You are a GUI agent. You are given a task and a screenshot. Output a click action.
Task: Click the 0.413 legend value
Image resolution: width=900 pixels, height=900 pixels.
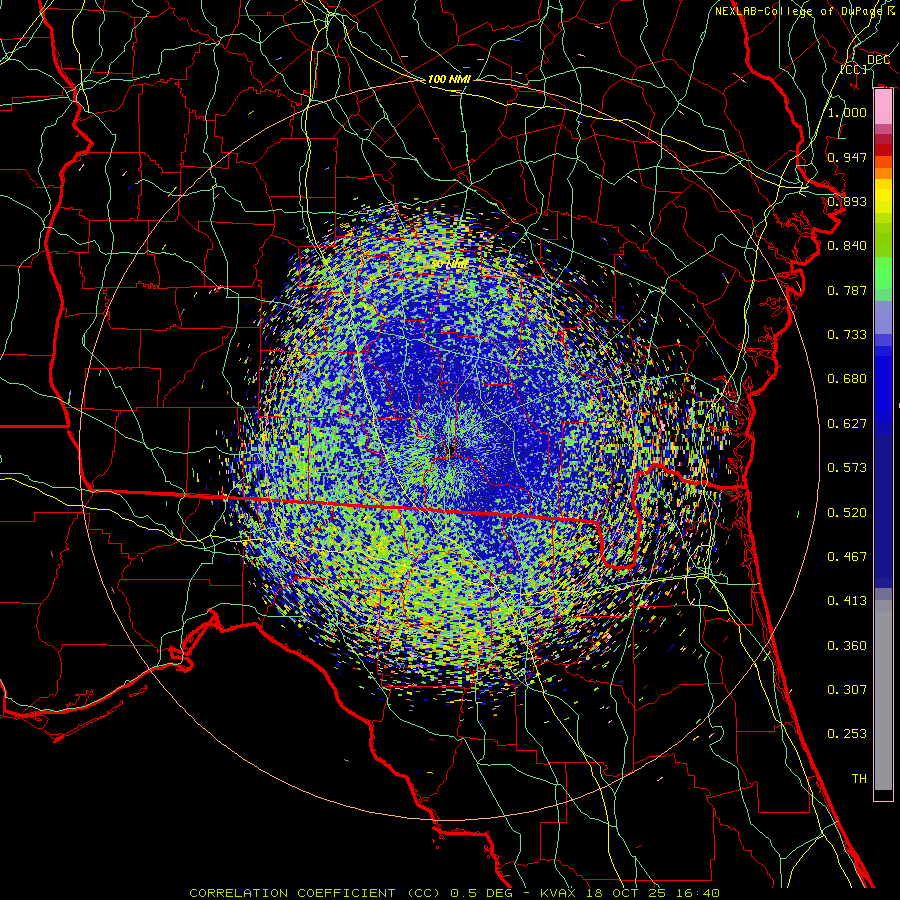[847, 601]
